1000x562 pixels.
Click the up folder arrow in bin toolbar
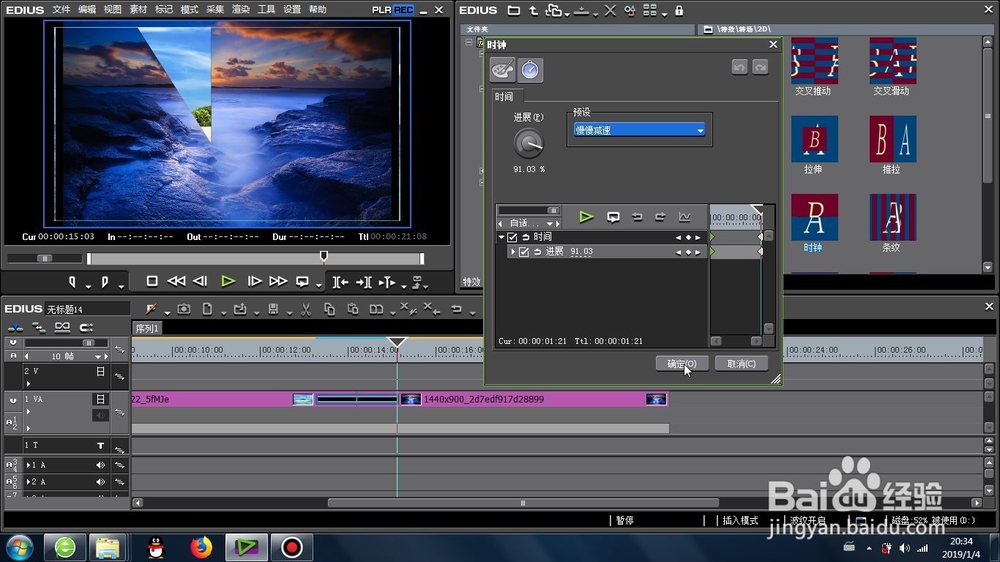533,10
